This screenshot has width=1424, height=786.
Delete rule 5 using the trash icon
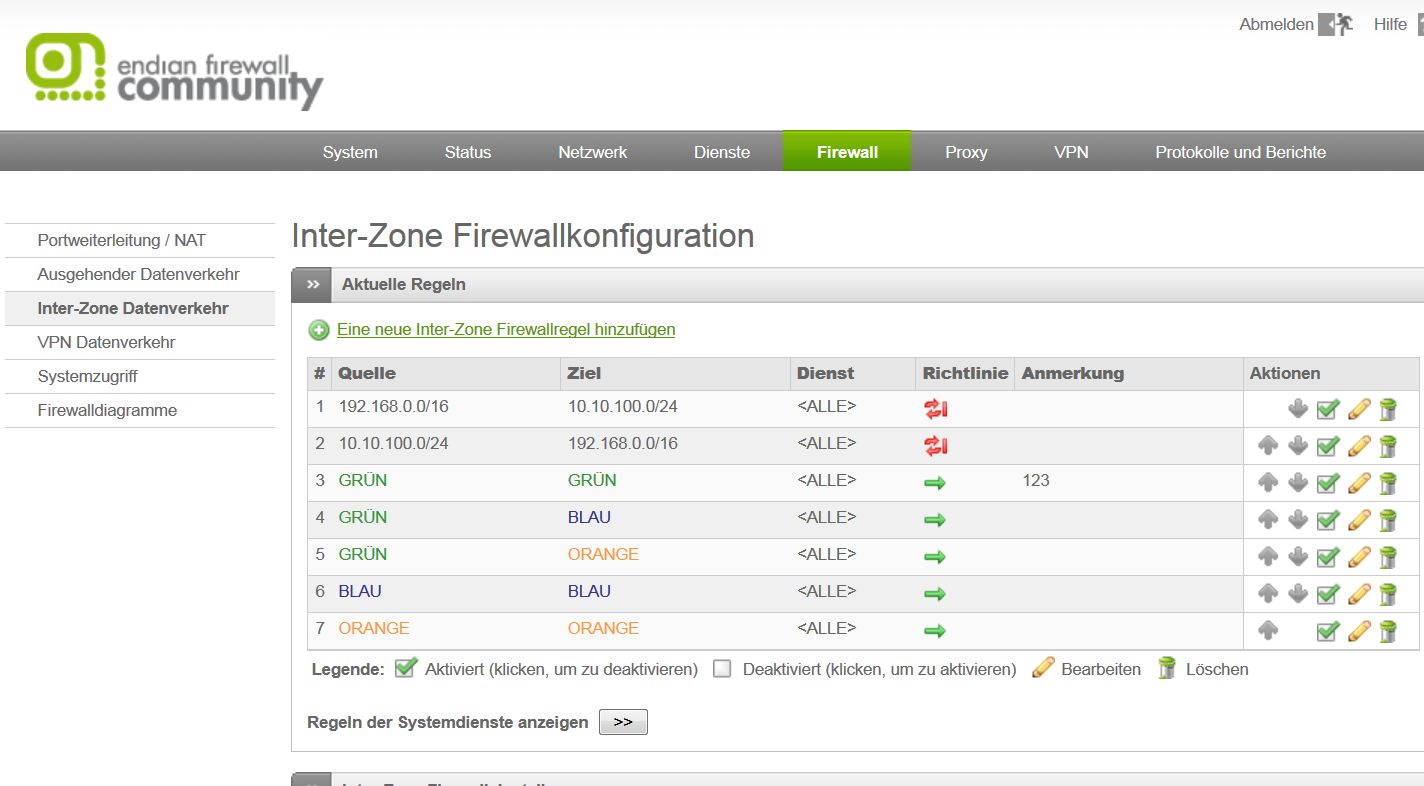(x=1388, y=557)
